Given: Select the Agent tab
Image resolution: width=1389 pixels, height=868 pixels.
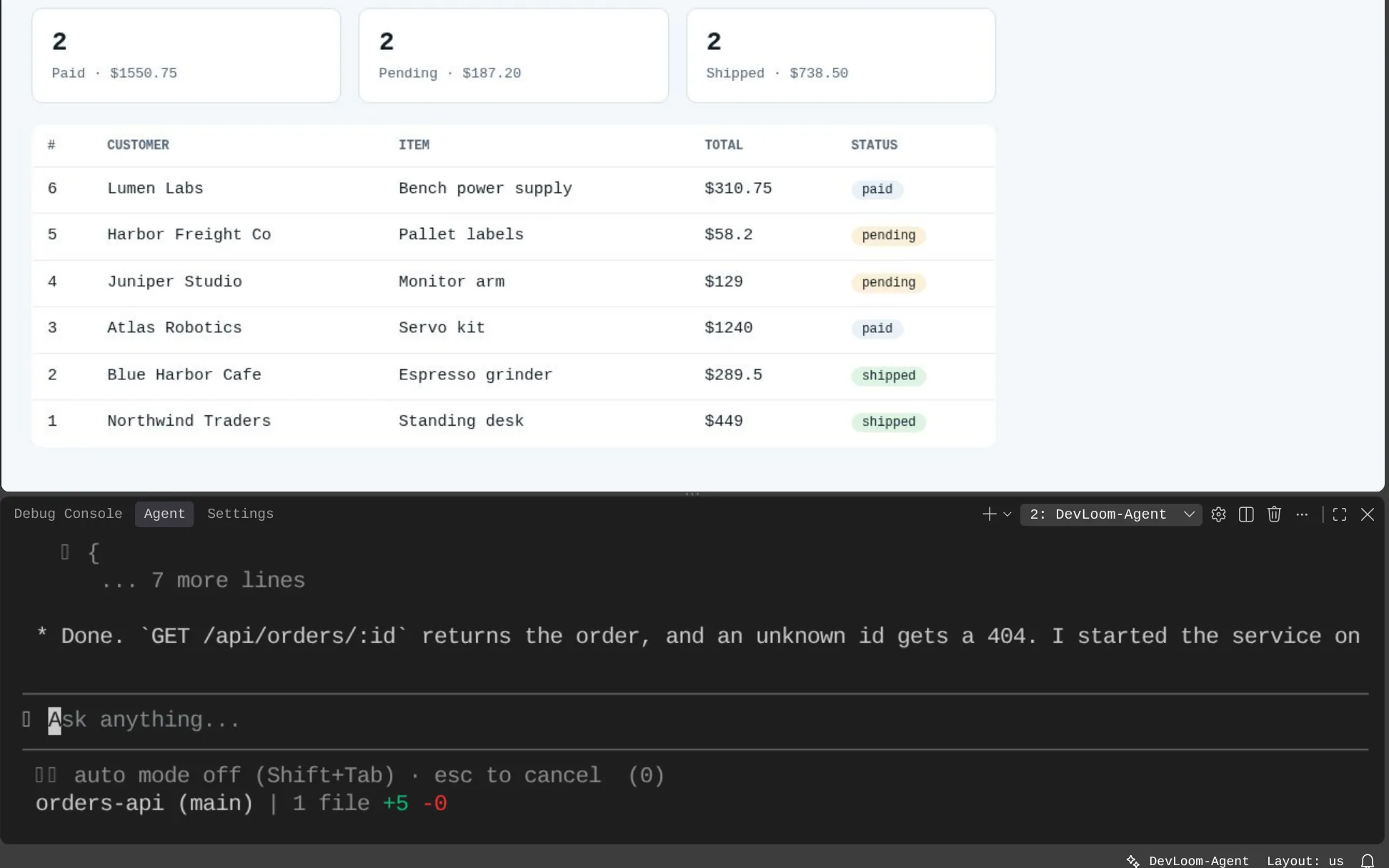Looking at the screenshot, I should 164,514.
